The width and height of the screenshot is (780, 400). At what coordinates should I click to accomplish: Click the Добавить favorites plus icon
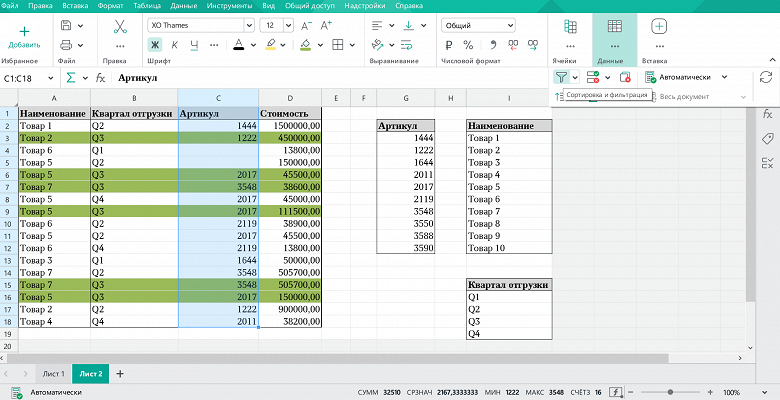pyautogui.click(x=24, y=31)
